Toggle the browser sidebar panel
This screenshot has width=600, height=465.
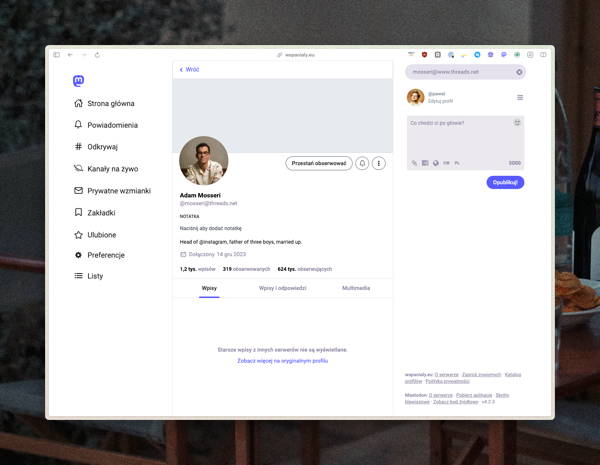click(57, 55)
